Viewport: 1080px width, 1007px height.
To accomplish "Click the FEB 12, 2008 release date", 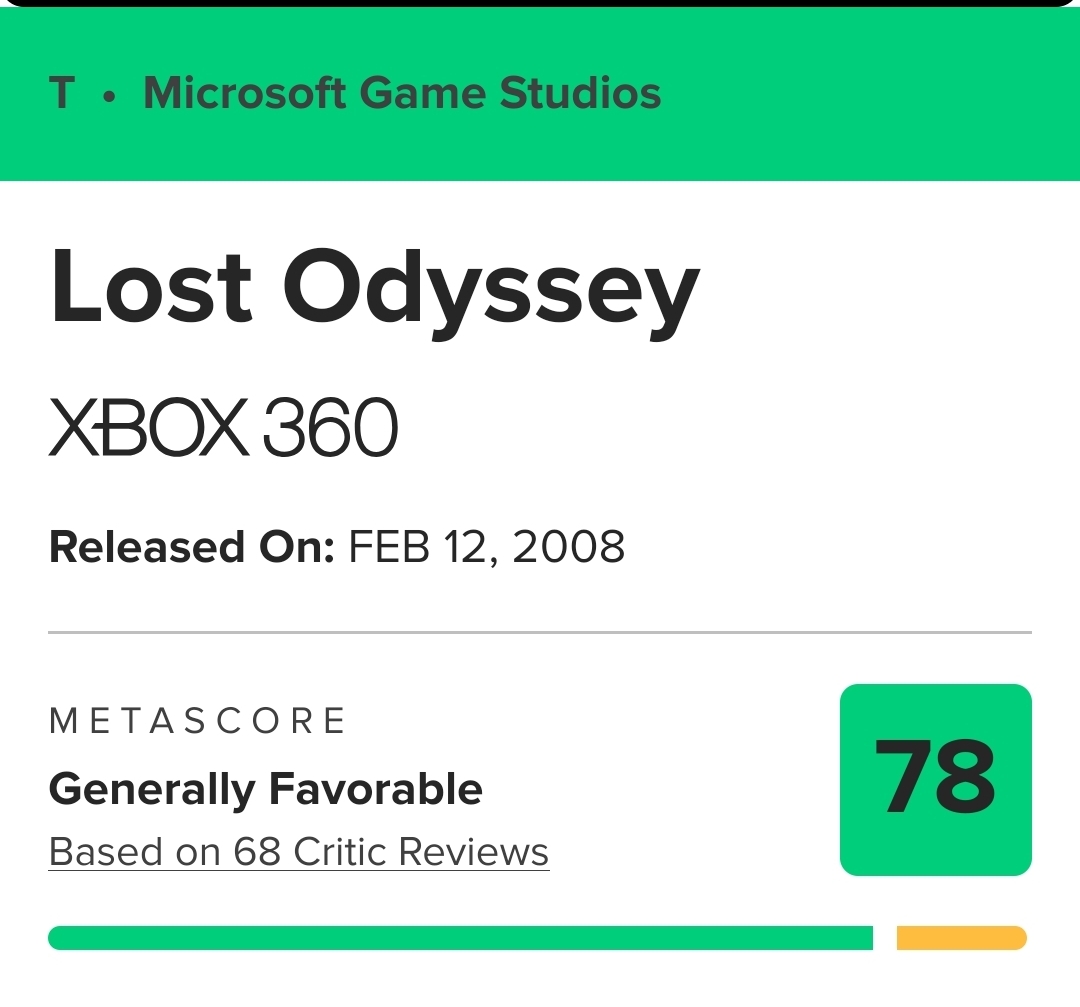I will (487, 547).
